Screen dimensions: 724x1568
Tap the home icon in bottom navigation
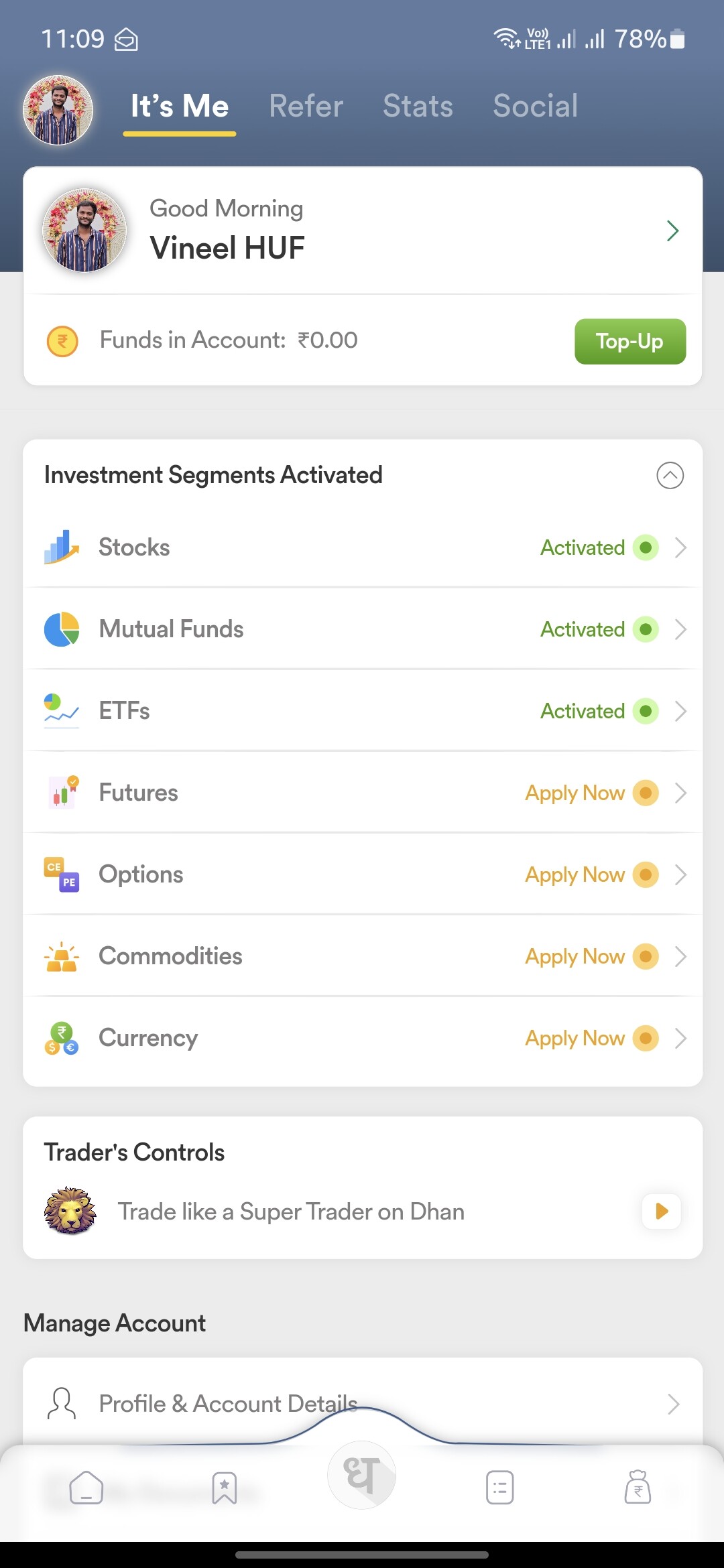pos(86,1488)
